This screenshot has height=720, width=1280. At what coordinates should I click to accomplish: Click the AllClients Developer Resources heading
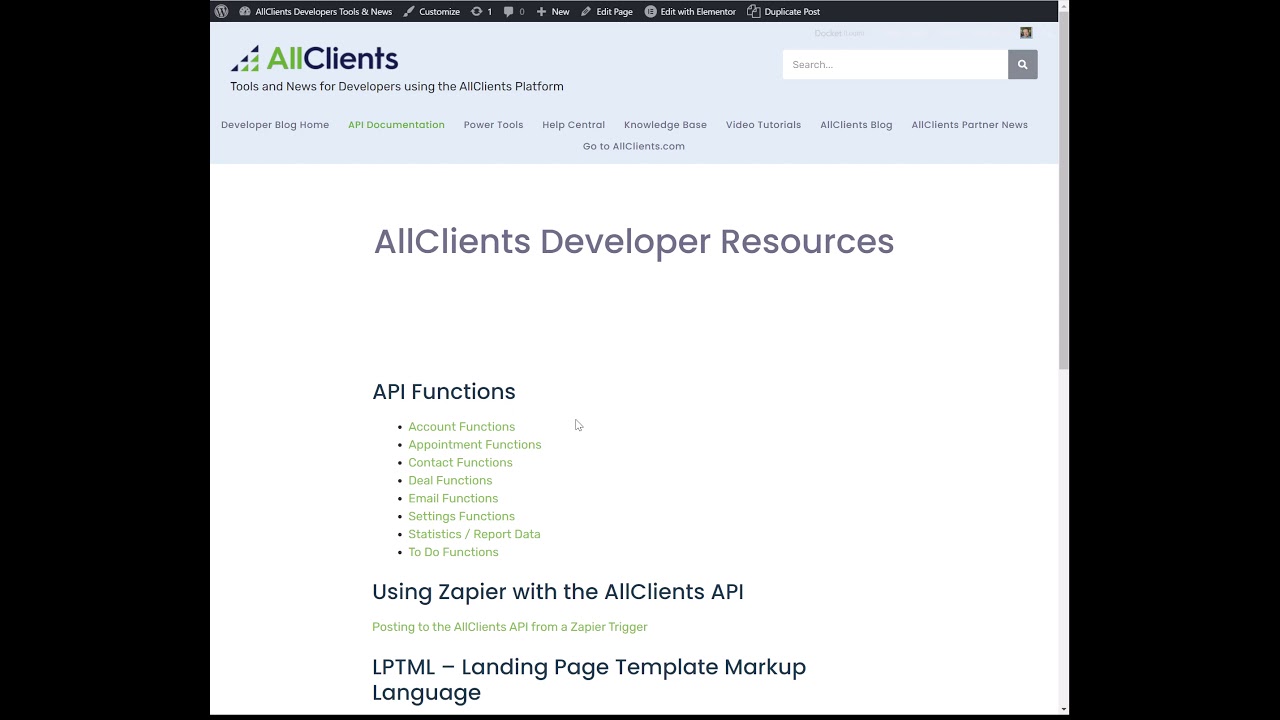(634, 242)
